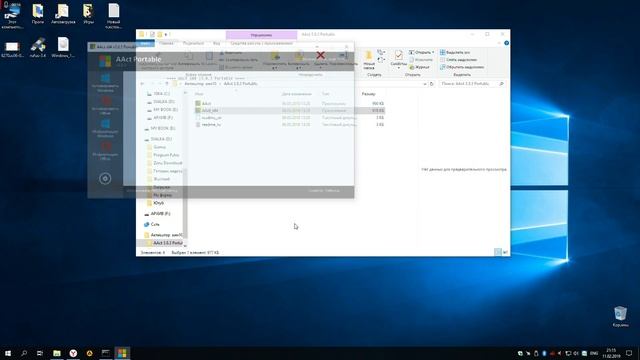Viewport: 640px width, 360px height.
Task: Click the Rename icon in ribbon
Action: [343, 56]
